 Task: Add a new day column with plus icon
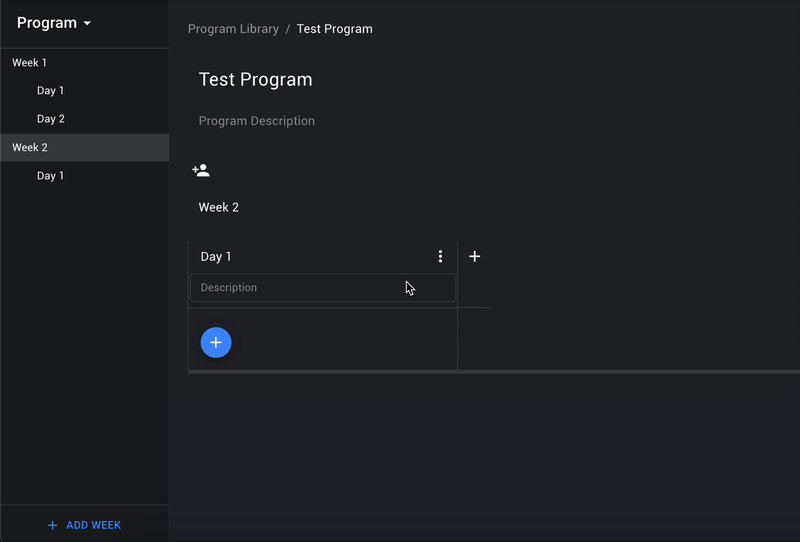point(474,256)
